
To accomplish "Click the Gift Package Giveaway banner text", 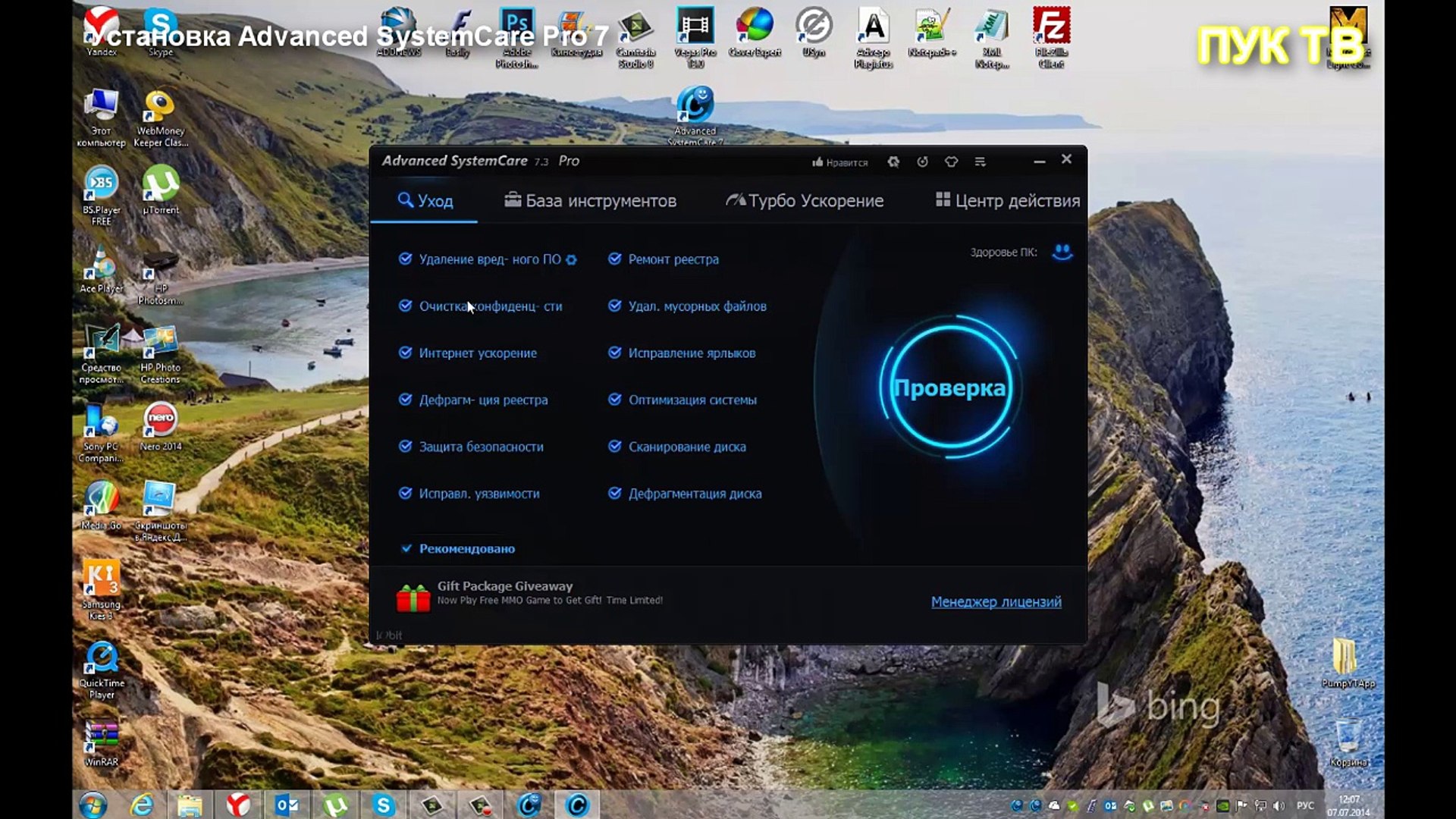I will (x=505, y=586).
